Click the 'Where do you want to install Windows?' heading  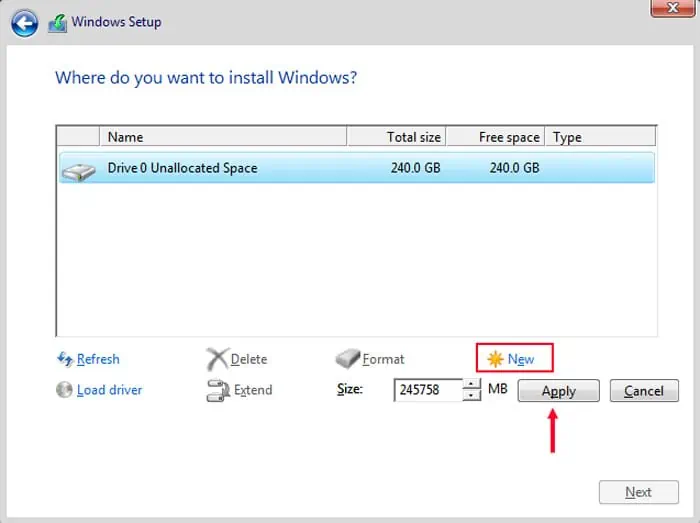(x=206, y=78)
